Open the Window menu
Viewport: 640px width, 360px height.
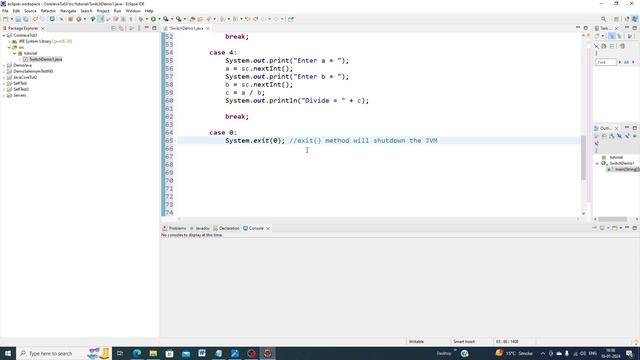[x=133, y=11]
